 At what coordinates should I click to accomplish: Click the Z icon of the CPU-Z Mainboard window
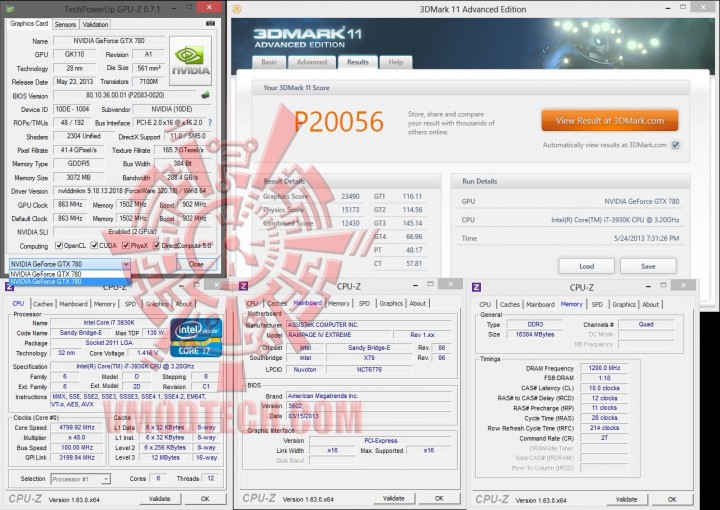tap(243, 286)
